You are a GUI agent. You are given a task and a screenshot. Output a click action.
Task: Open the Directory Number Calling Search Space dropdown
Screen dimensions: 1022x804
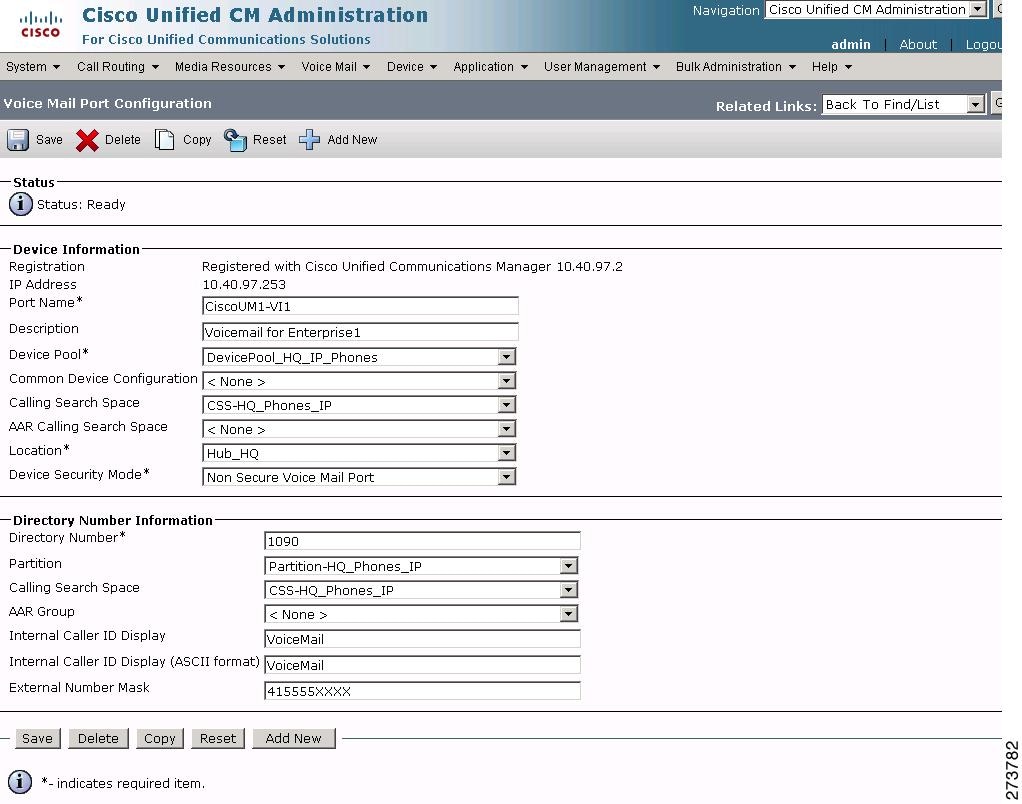point(568,590)
